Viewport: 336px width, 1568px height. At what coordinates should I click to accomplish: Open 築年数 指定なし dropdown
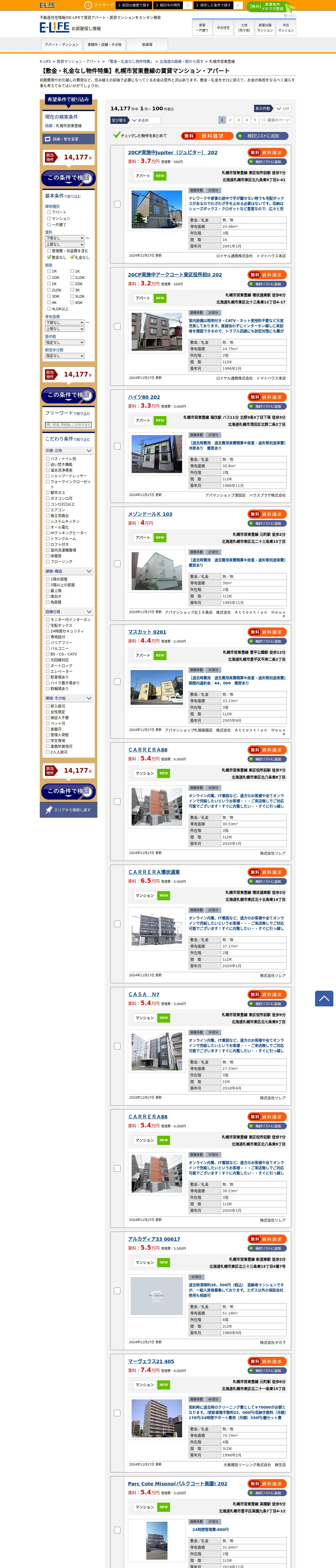pos(65,342)
